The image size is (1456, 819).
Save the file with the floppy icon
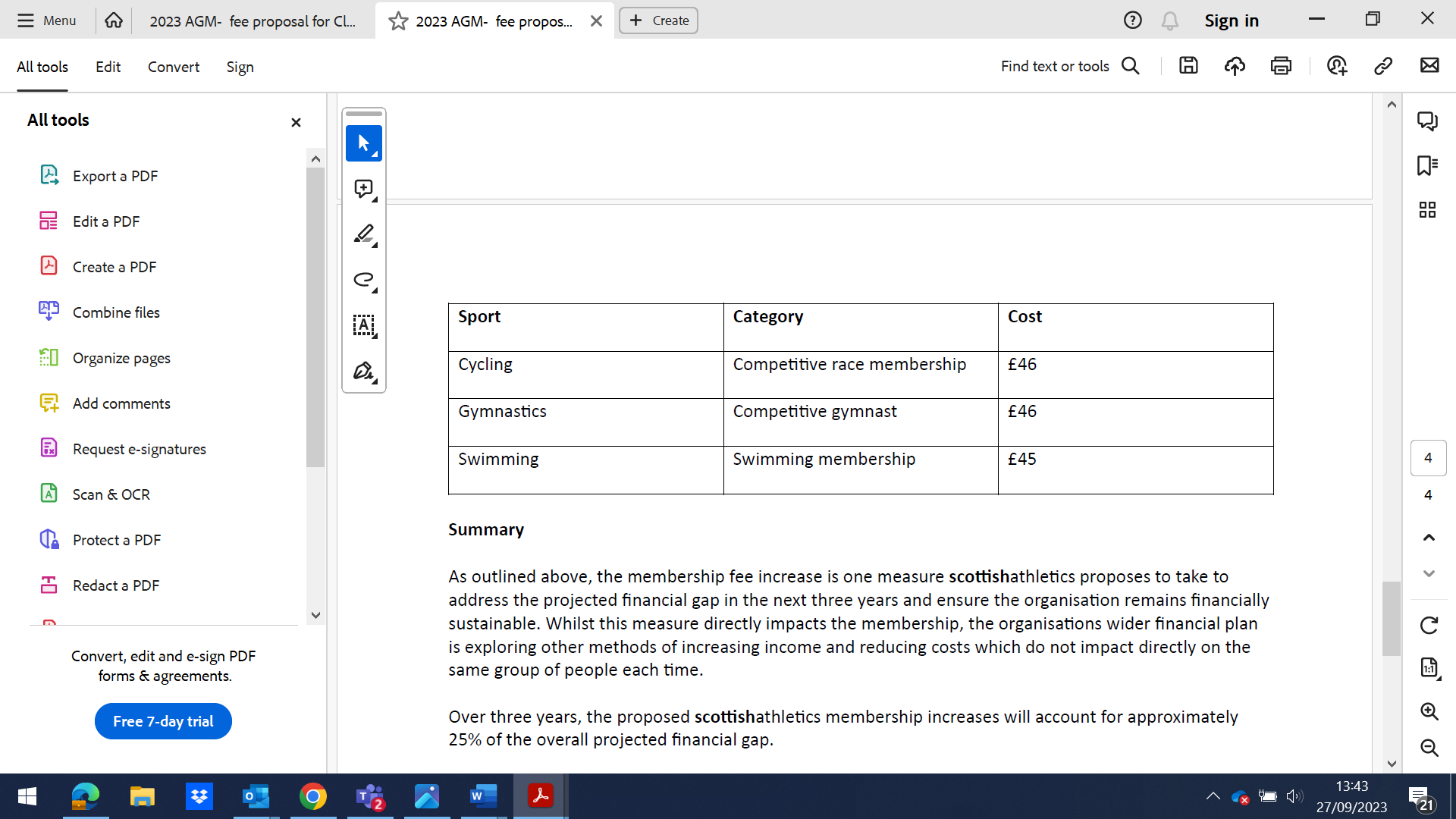1188,66
